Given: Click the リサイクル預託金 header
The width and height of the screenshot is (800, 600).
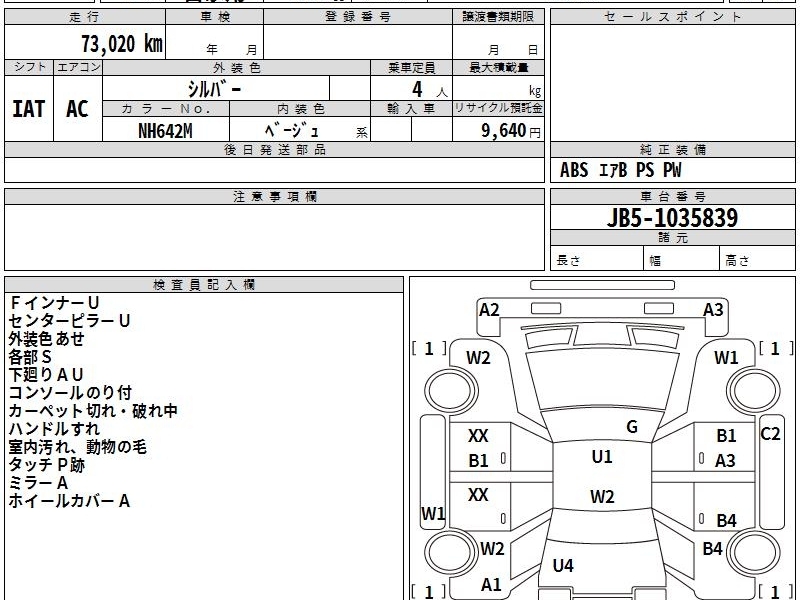Looking at the screenshot, I should click(x=498, y=109).
